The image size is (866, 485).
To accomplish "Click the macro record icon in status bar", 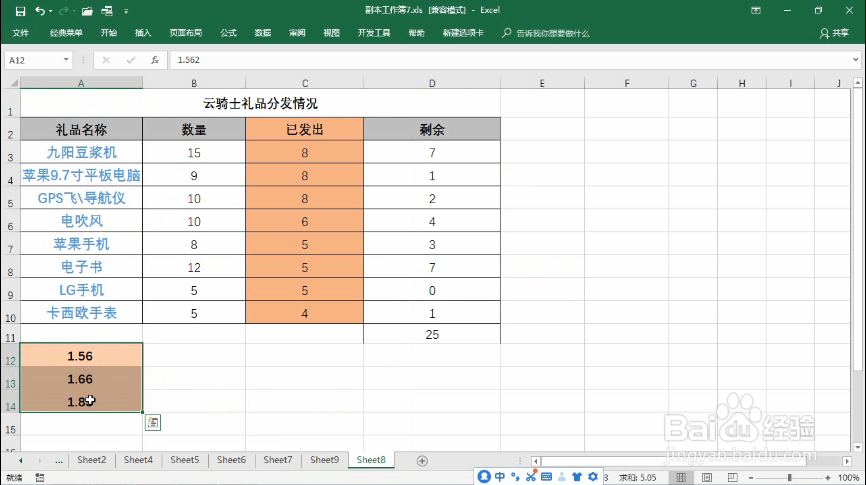I will pyautogui.click(x=40, y=477).
